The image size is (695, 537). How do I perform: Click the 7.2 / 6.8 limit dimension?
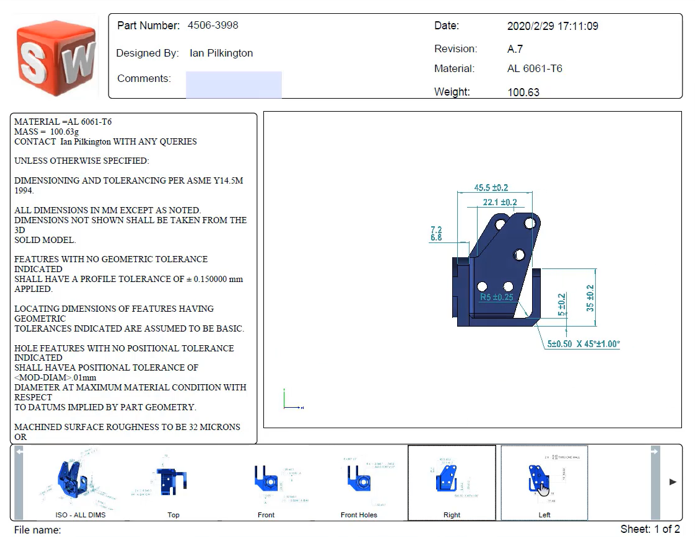436,233
